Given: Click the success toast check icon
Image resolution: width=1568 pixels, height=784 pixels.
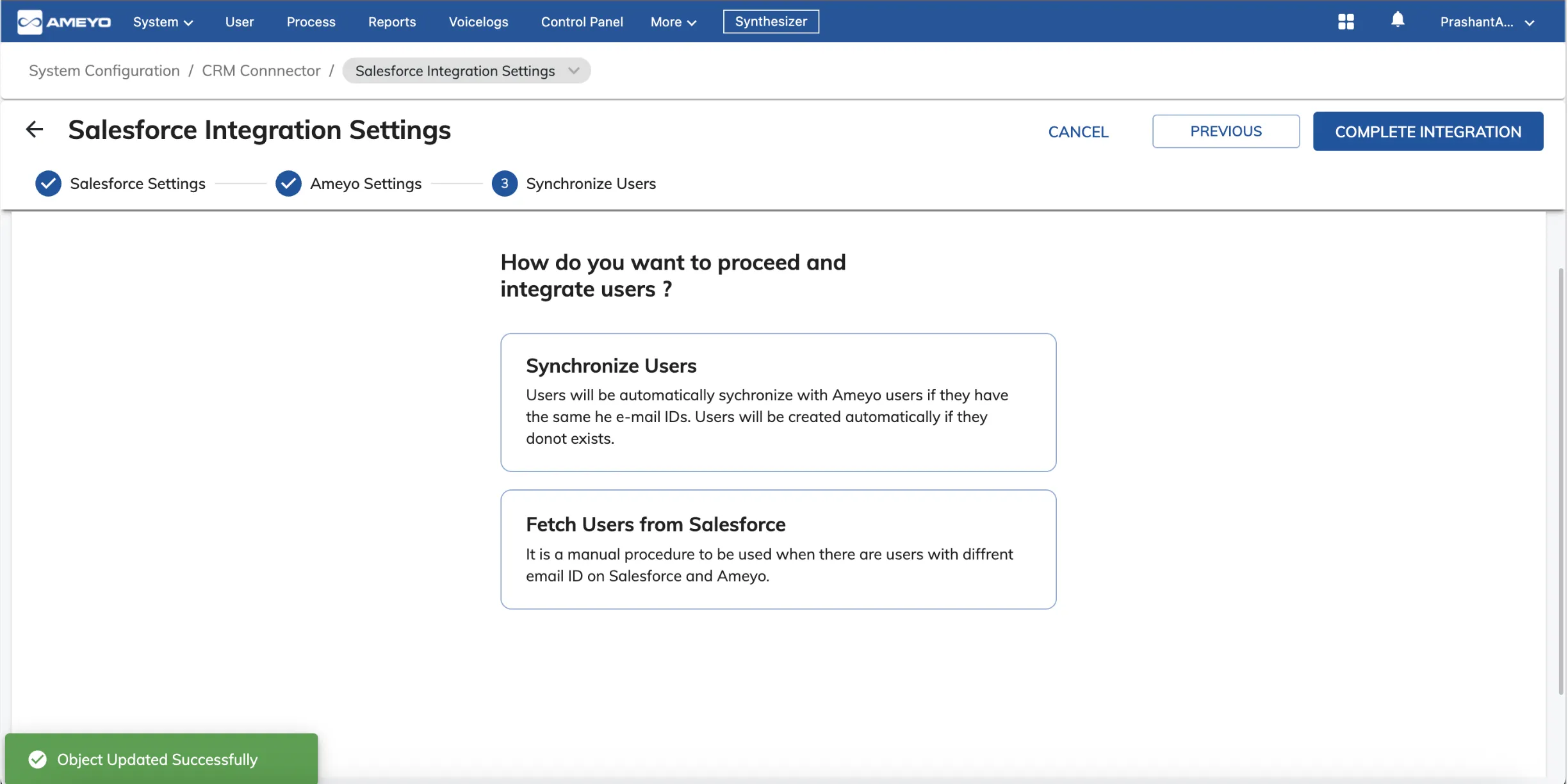Looking at the screenshot, I should [38, 760].
